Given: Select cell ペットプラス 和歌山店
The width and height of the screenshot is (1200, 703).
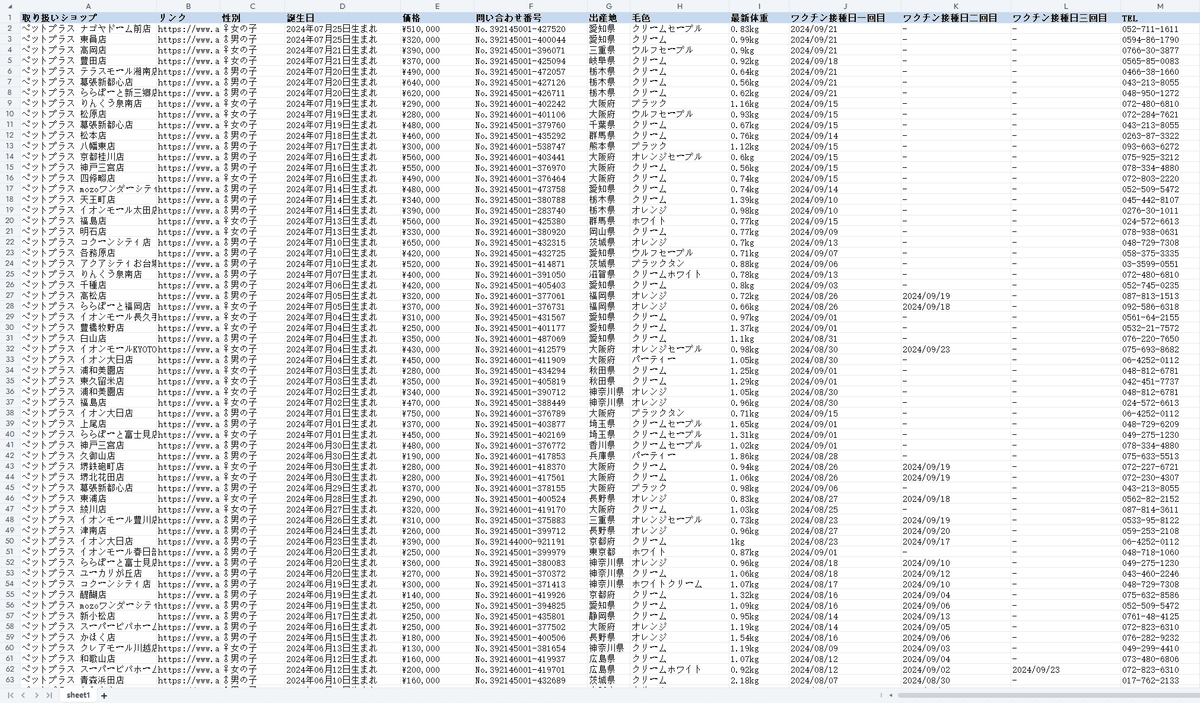Looking at the screenshot, I should [x=87, y=659].
